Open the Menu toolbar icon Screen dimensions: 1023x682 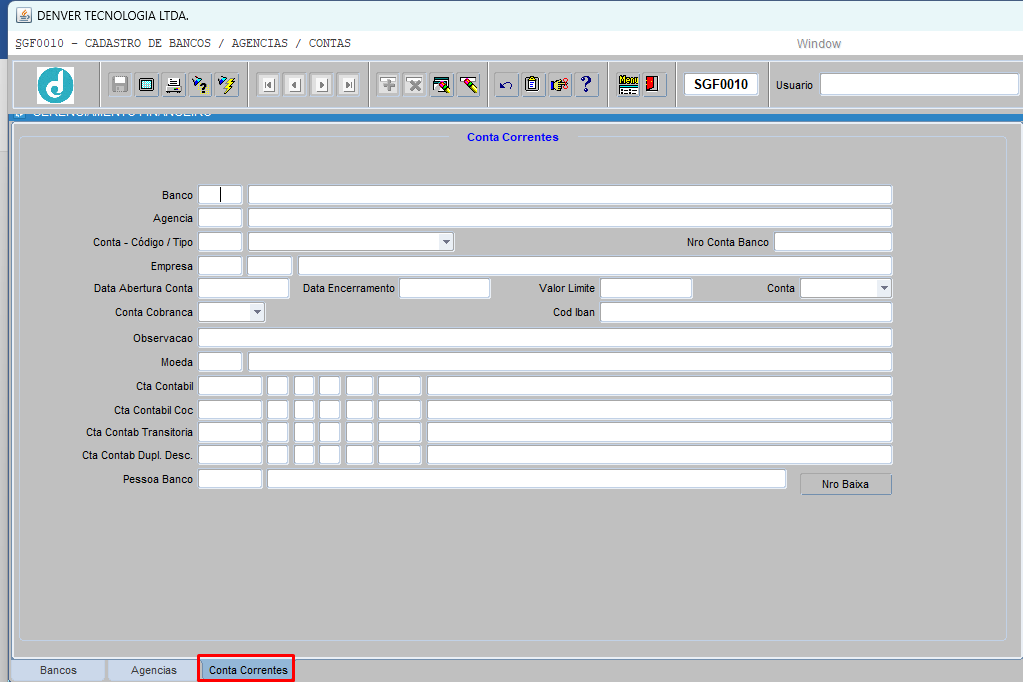(628, 85)
